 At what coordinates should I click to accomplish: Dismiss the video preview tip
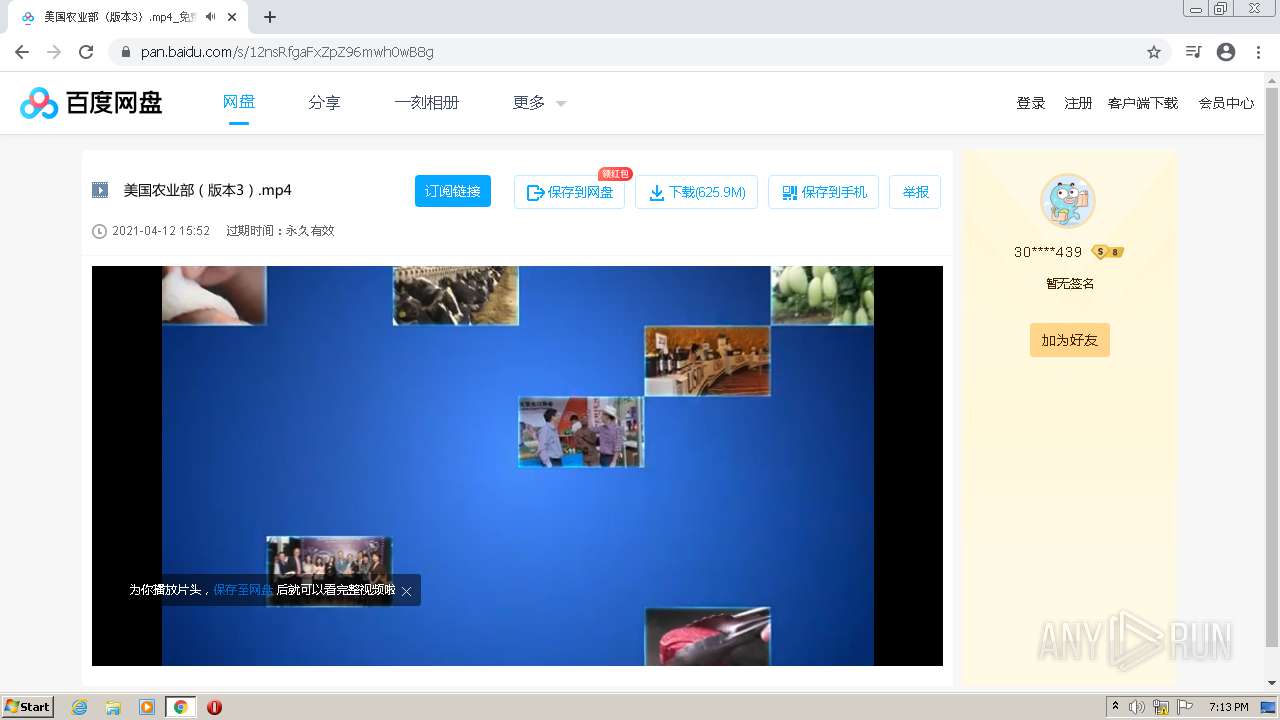(x=406, y=591)
